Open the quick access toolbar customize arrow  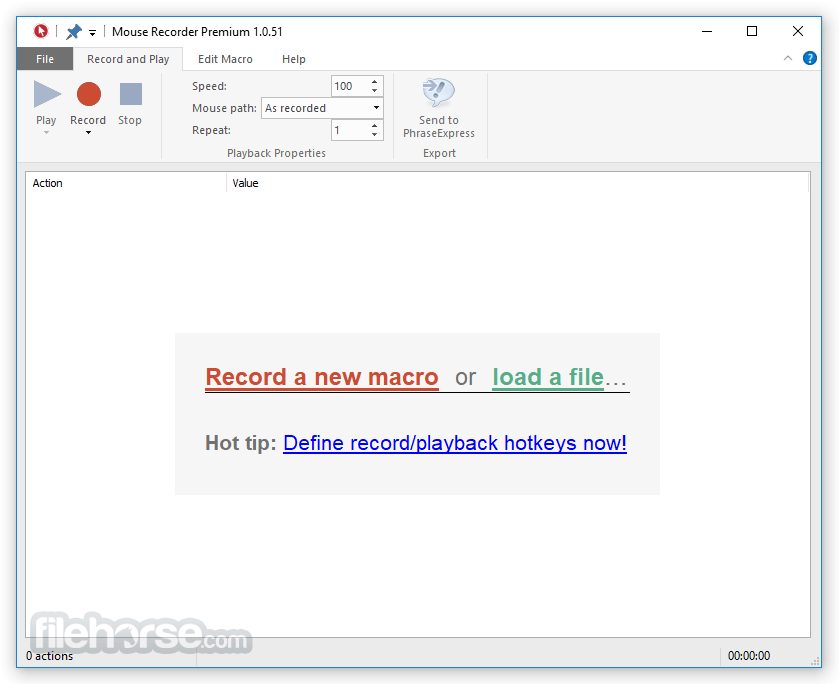93,33
